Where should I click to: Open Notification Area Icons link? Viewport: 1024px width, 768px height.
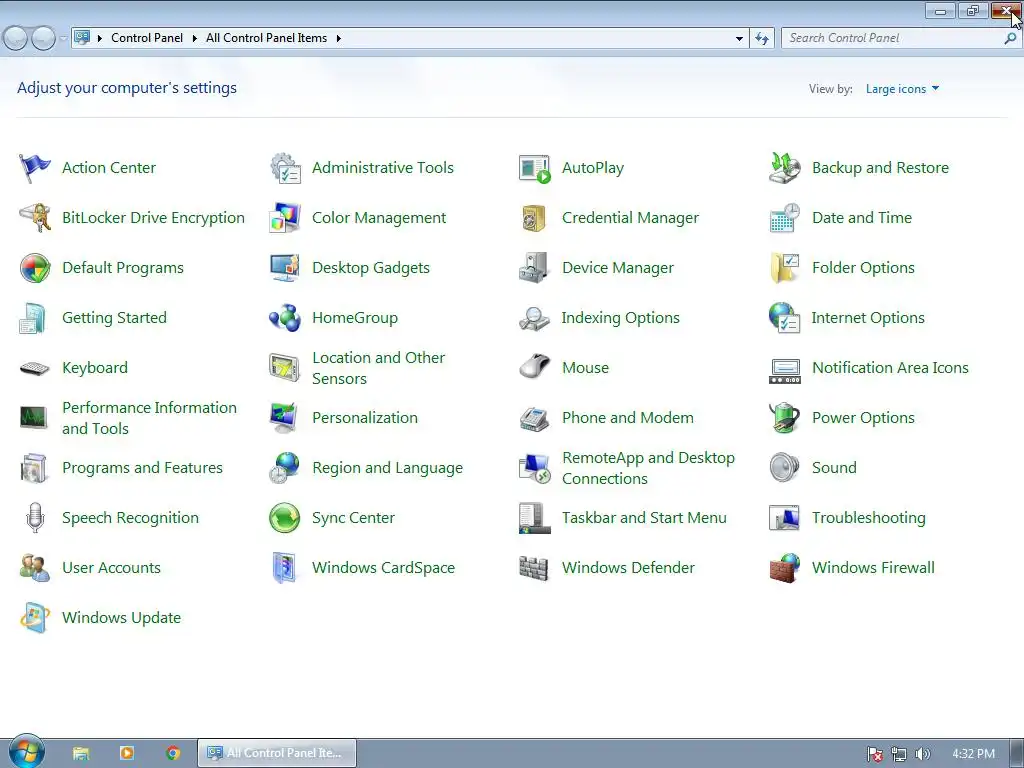pyautogui.click(x=890, y=368)
